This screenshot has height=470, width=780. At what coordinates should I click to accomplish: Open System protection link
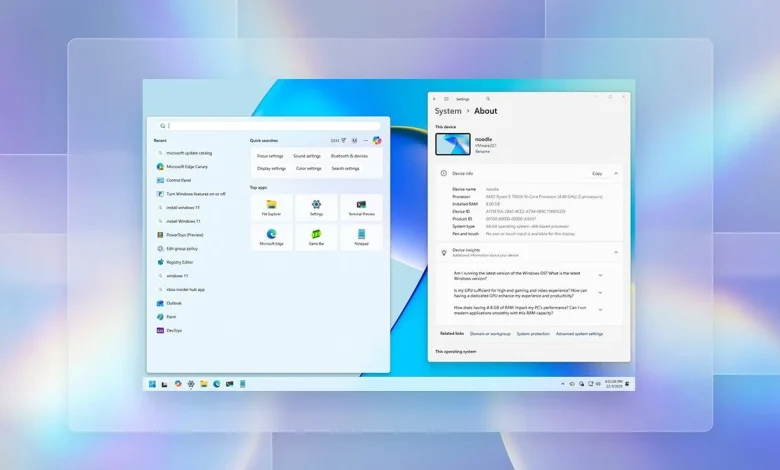533,334
